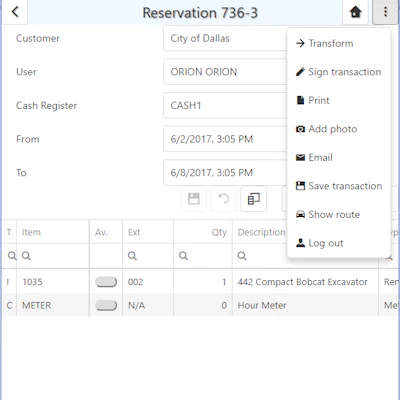This screenshot has width=400, height=400.
Task: Click the Item column search magnifier
Action: point(26,256)
